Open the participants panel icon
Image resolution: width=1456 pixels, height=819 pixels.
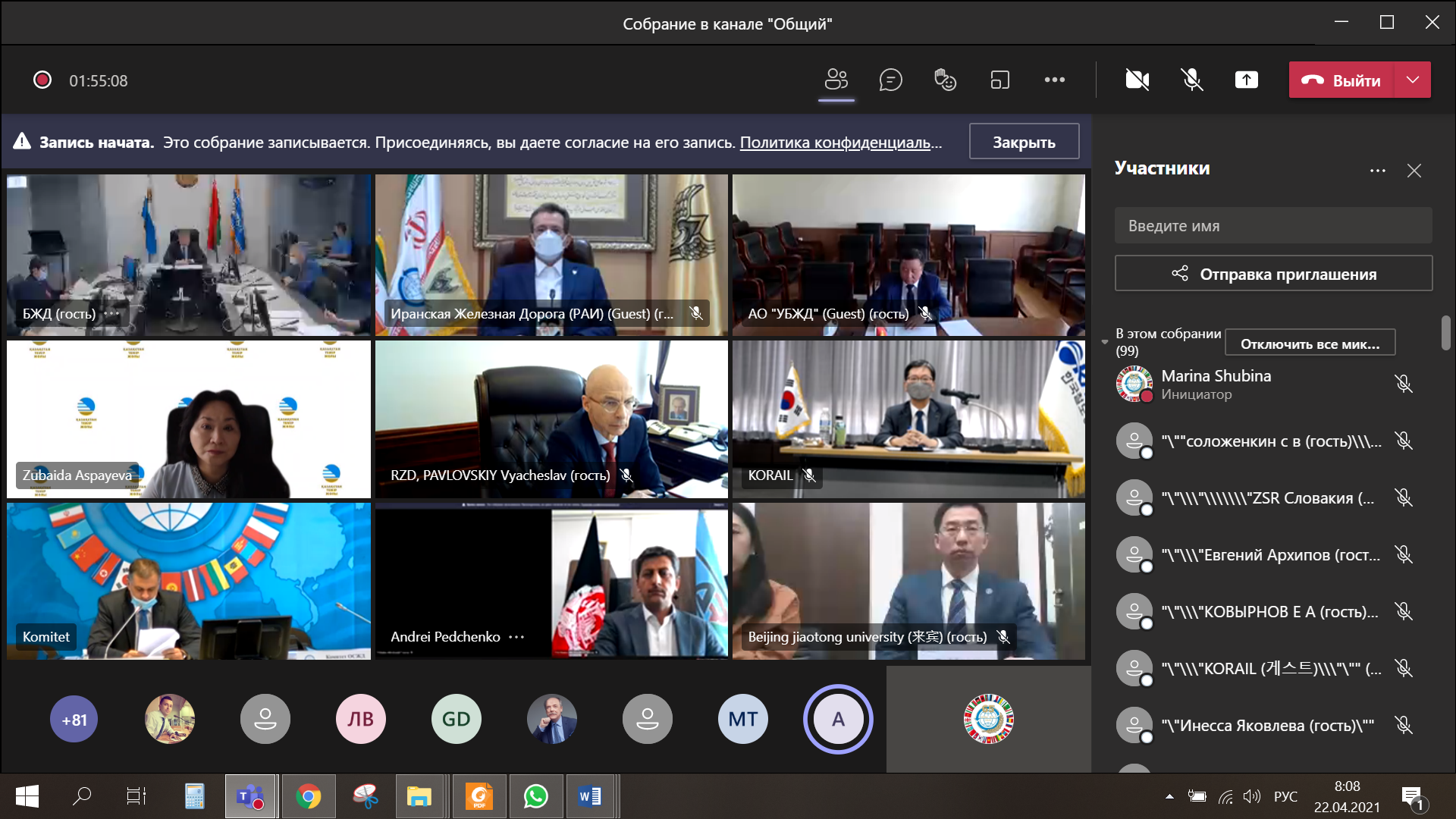tap(836, 80)
